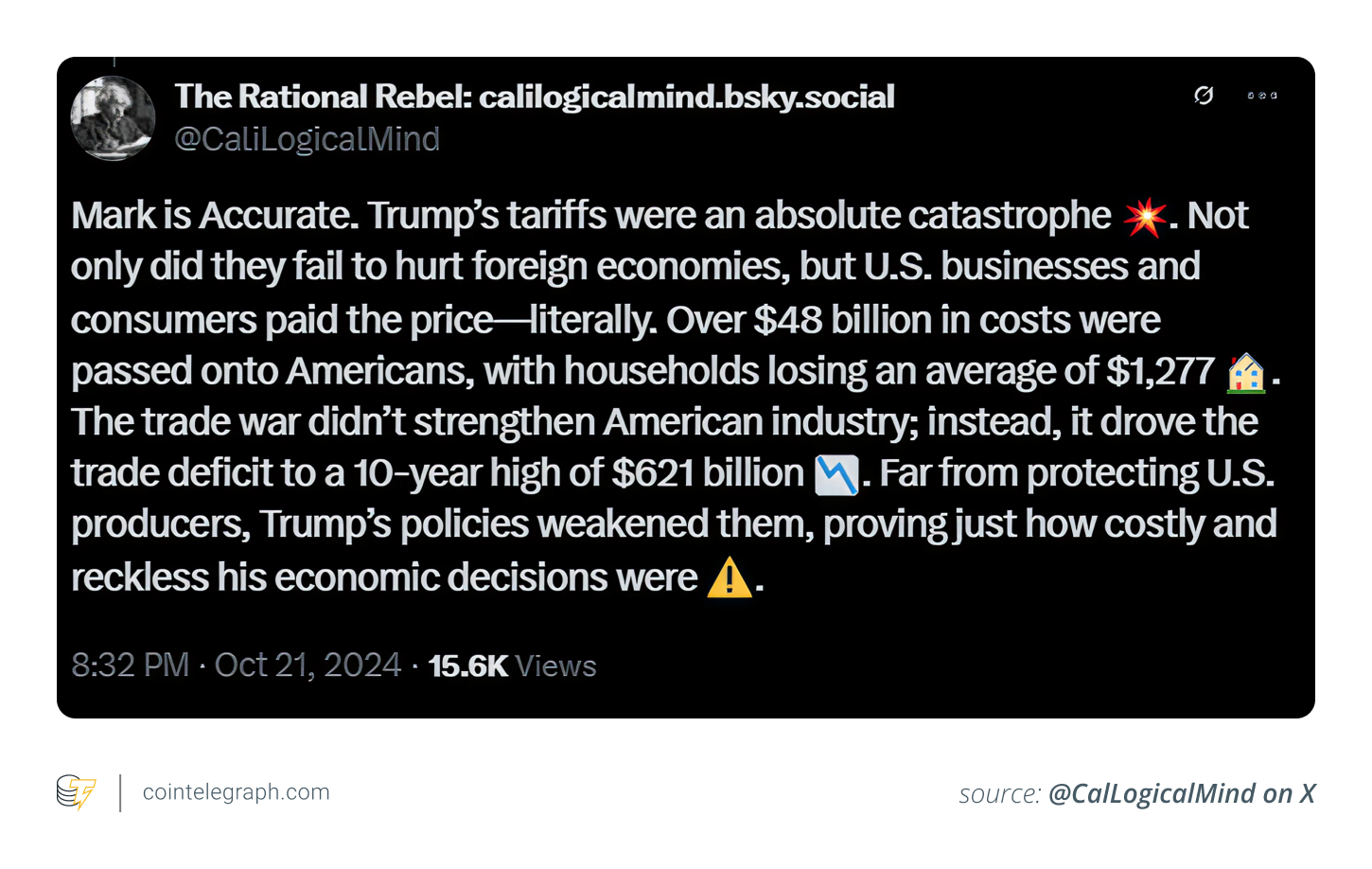Click the '@CalLogicalMind on X' source credit

pos(1182,793)
